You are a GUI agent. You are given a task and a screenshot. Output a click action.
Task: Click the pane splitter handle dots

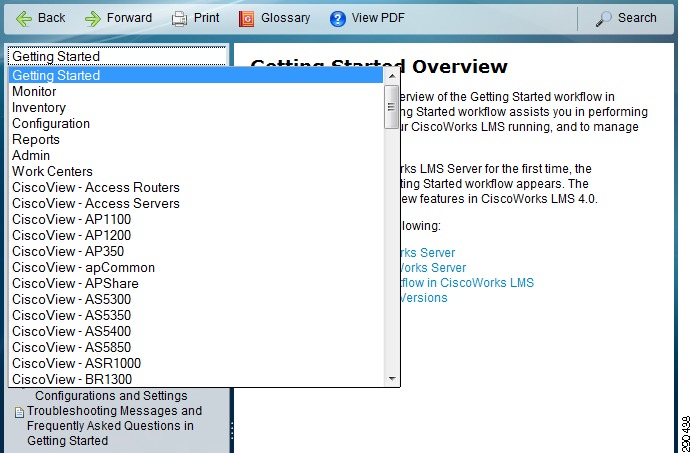232,431
